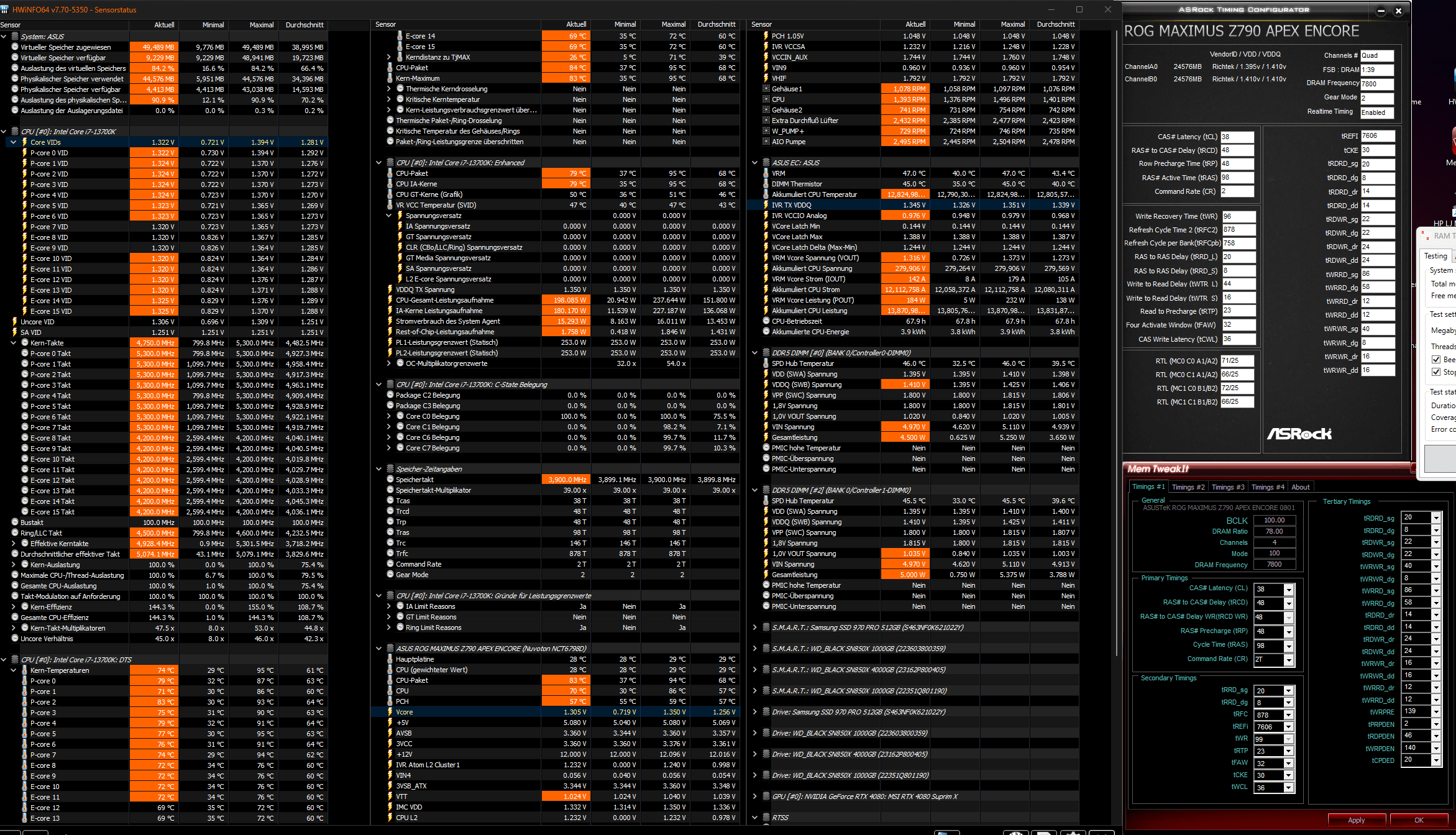Click the lightning icon of CPU-Gesamt-Leistungsaufnahme
The width and height of the screenshot is (1456, 835).
390,300
